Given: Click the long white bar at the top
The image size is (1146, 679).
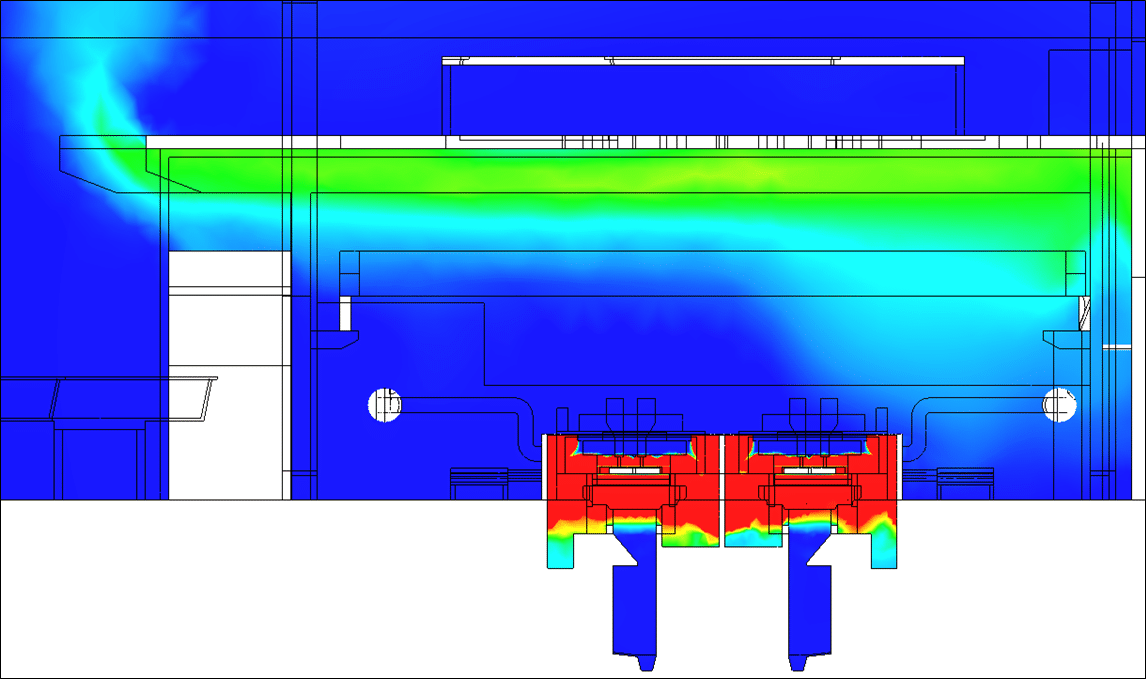Looking at the screenshot, I should tap(703, 61).
